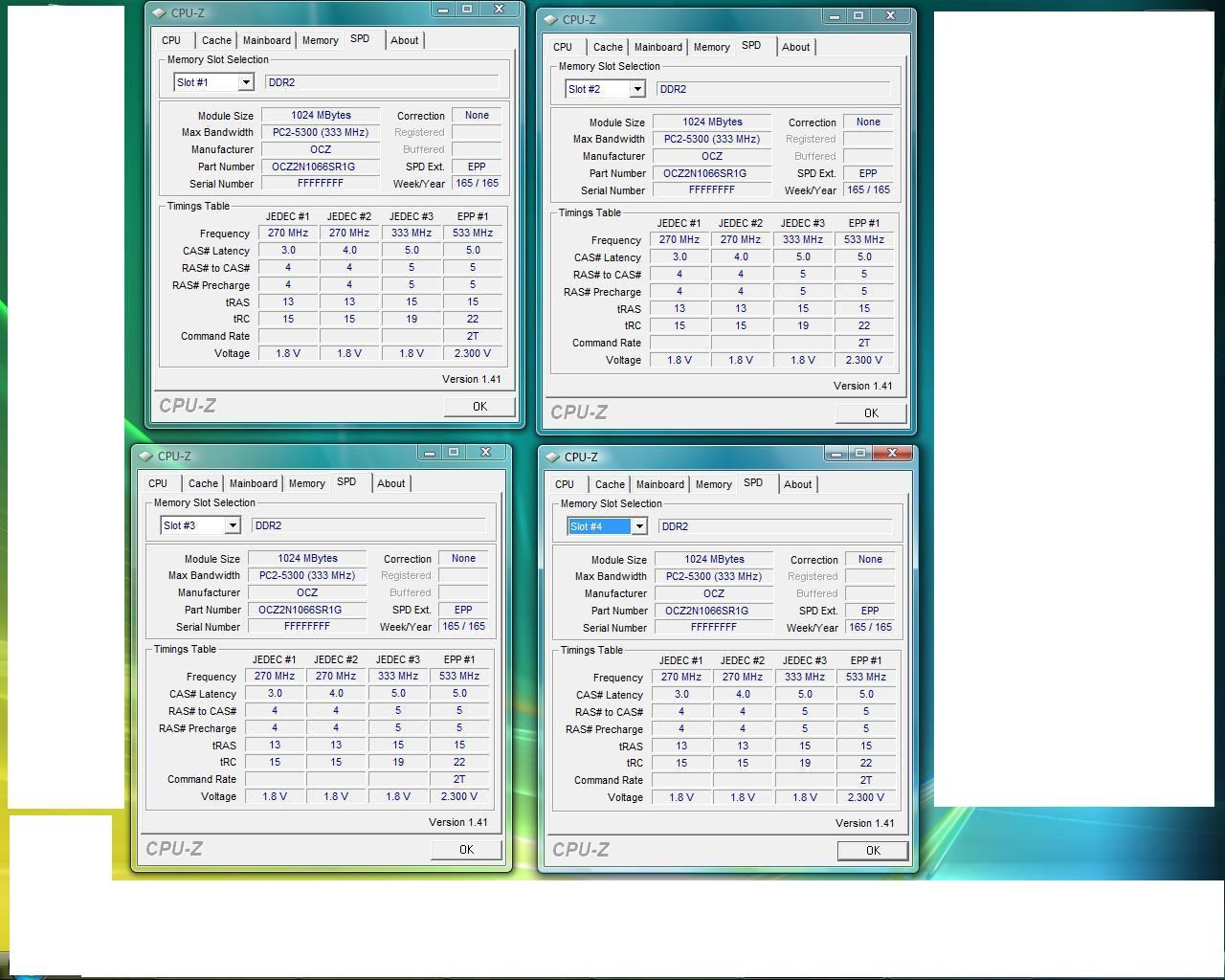Click CPU-Z title icon of Slot #4 window
The image size is (1225, 980).
(552, 457)
